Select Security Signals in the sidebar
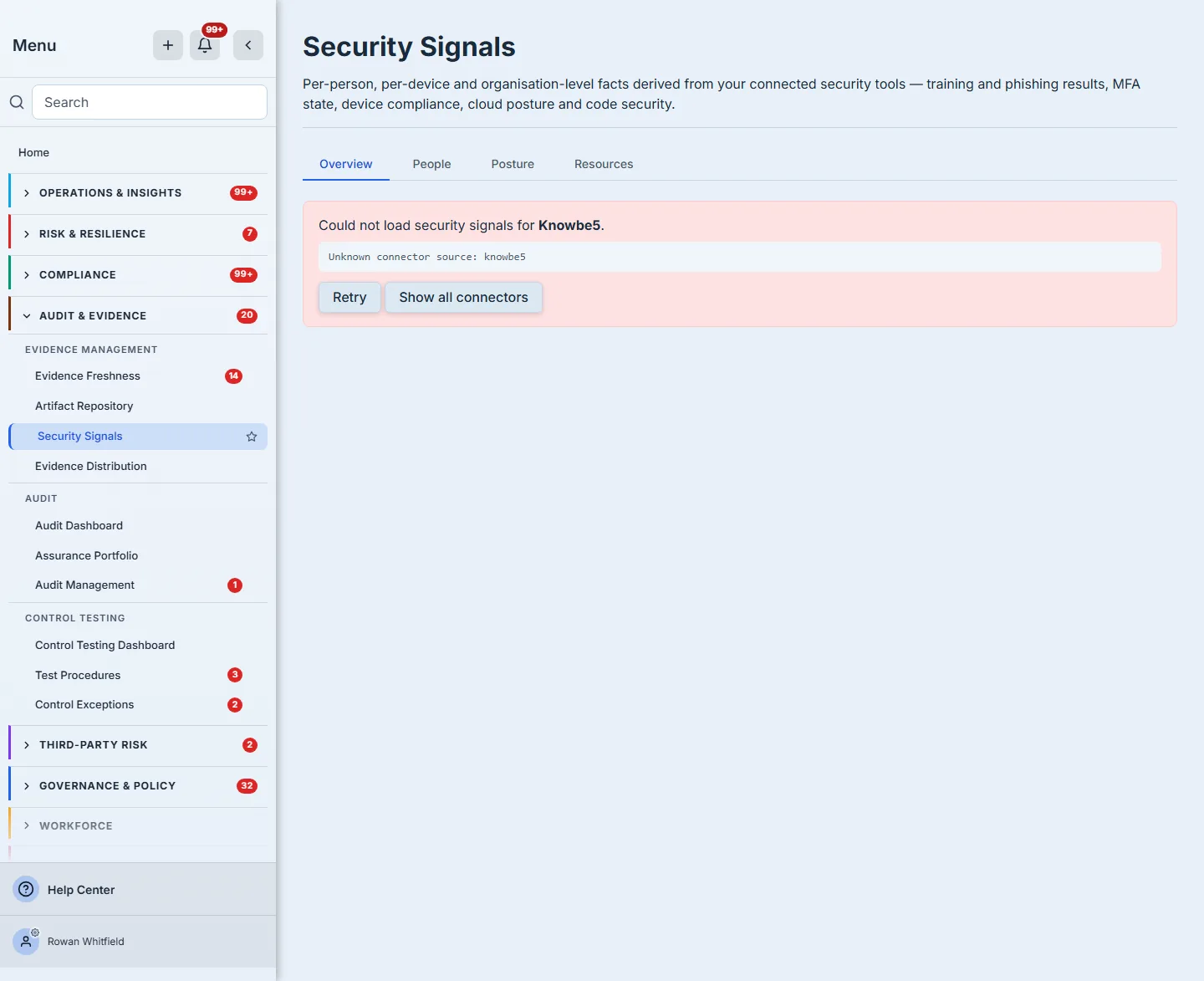Screen dimensions: 1204x981 138,437
